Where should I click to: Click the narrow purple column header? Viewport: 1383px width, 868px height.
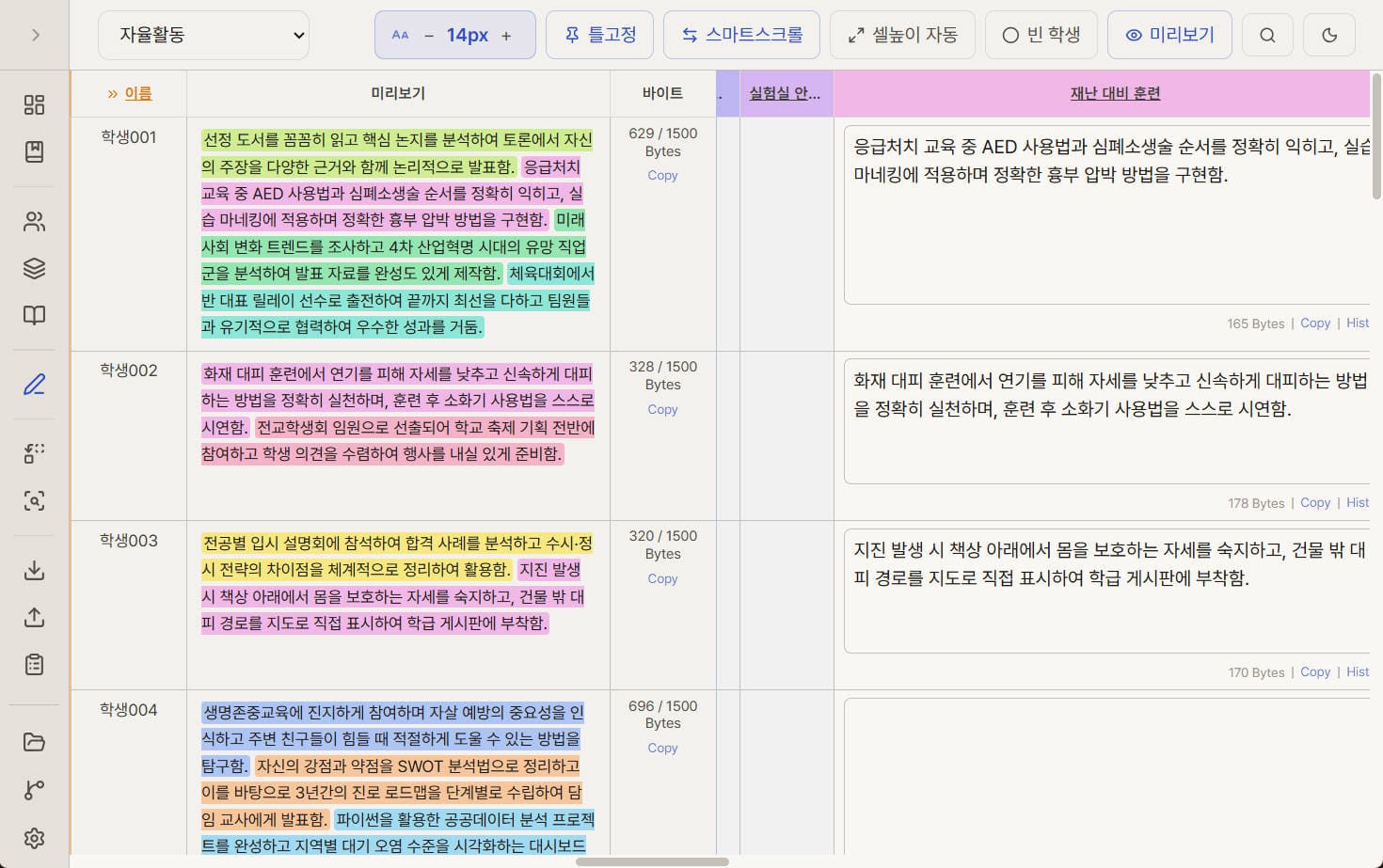pyautogui.click(x=727, y=93)
